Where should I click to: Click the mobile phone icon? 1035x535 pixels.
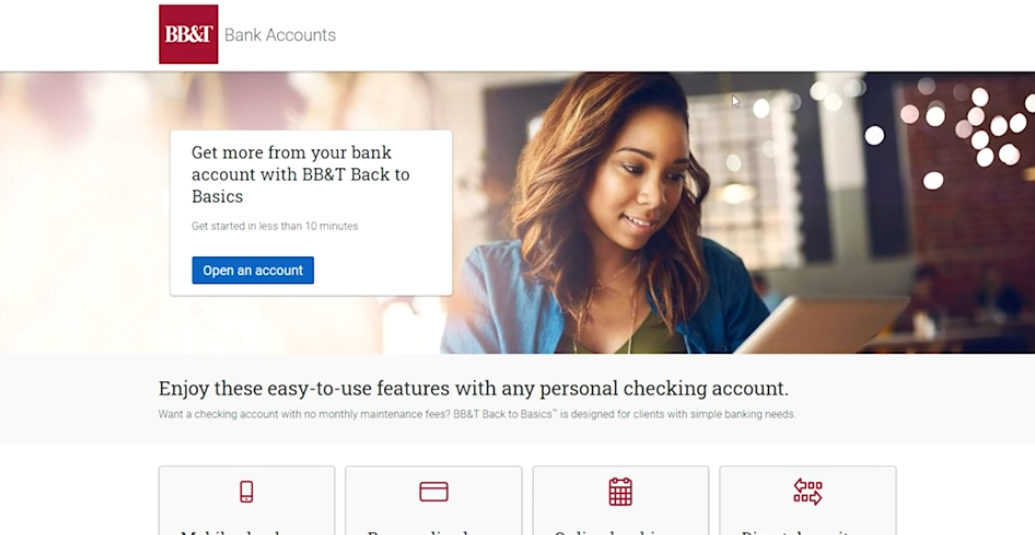[x=246, y=491]
